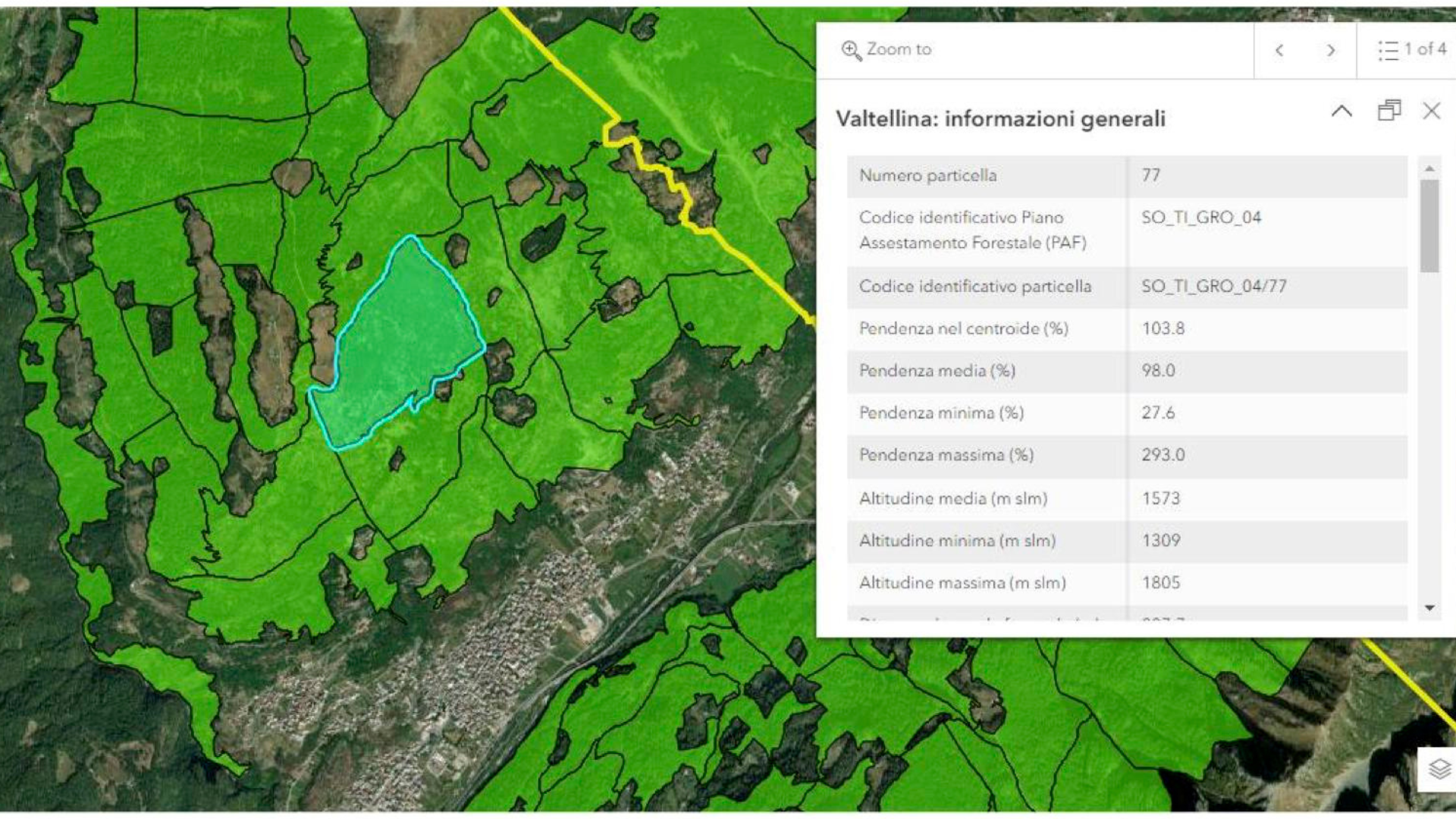This screenshot has height=819, width=1456.
Task: Click the "1 of 4" feature counter
Action: [x=1425, y=50]
